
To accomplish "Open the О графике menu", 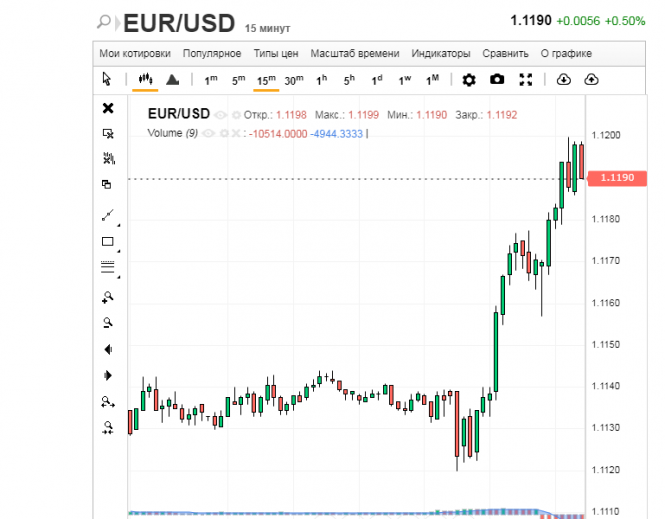I will pyautogui.click(x=566, y=53).
